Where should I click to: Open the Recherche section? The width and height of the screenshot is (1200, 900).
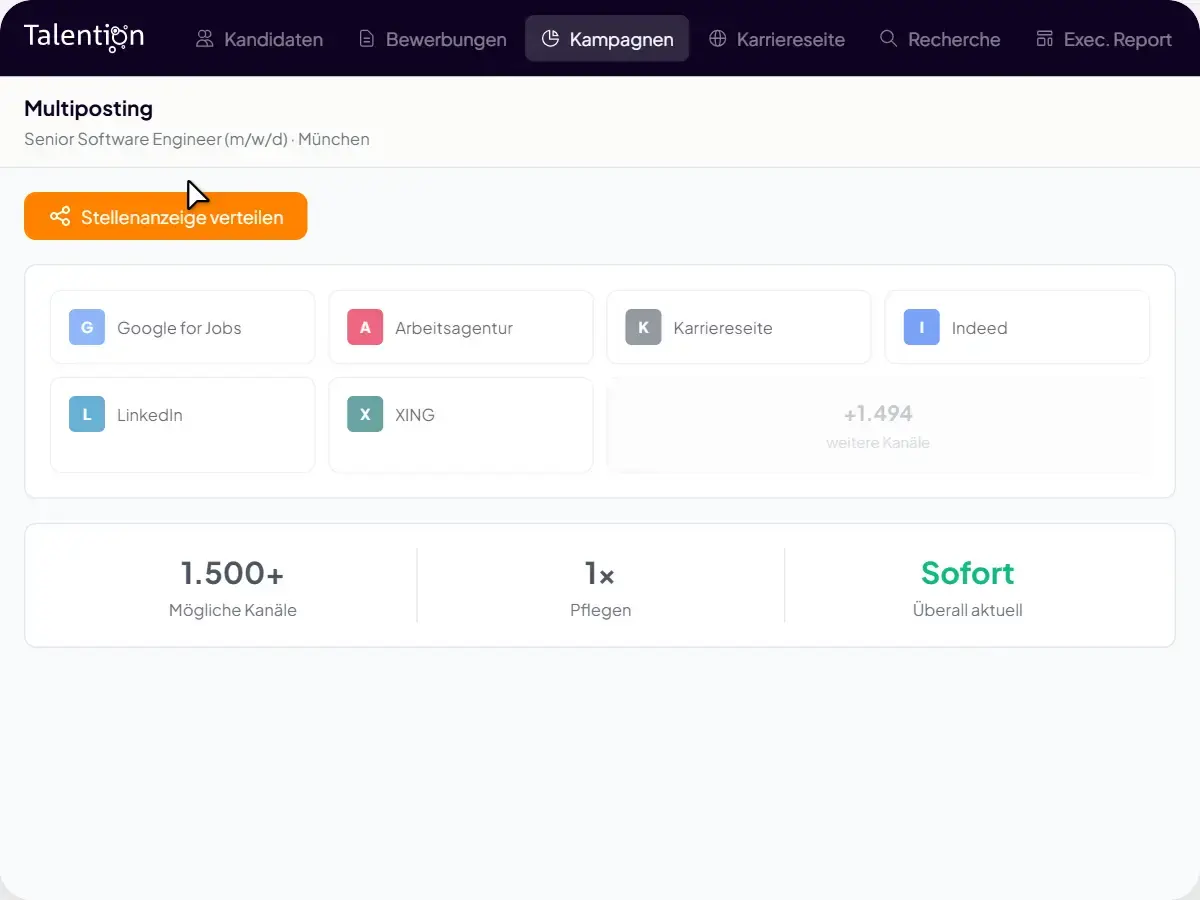click(940, 38)
